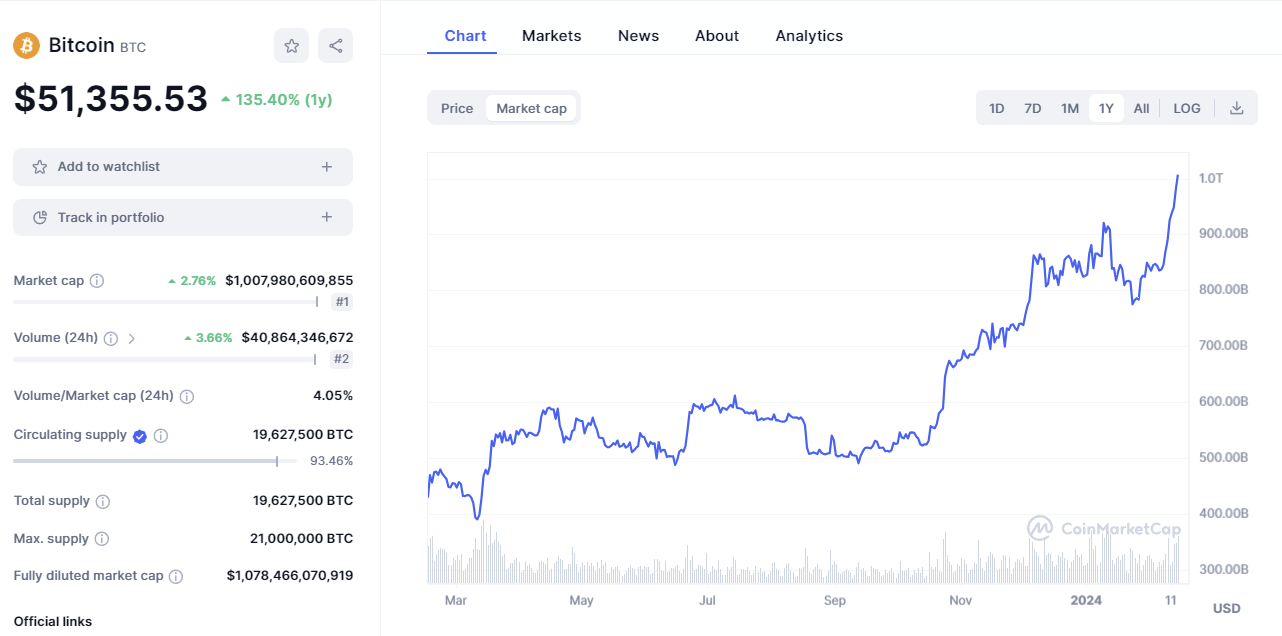Image resolution: width=1282 pixels, height=636 pixels.
Task: Click the fully diluted value $1,078,466,070,919
Action: [290, 576]
